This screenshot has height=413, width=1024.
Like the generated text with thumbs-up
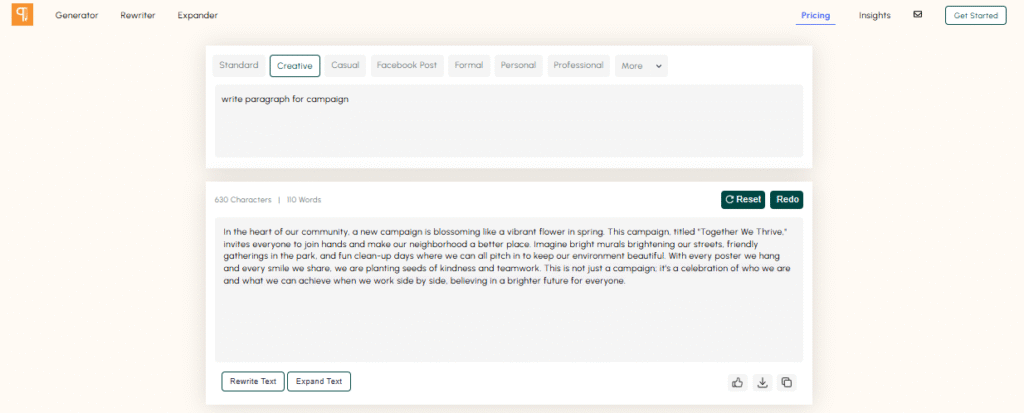coord(738,382)
